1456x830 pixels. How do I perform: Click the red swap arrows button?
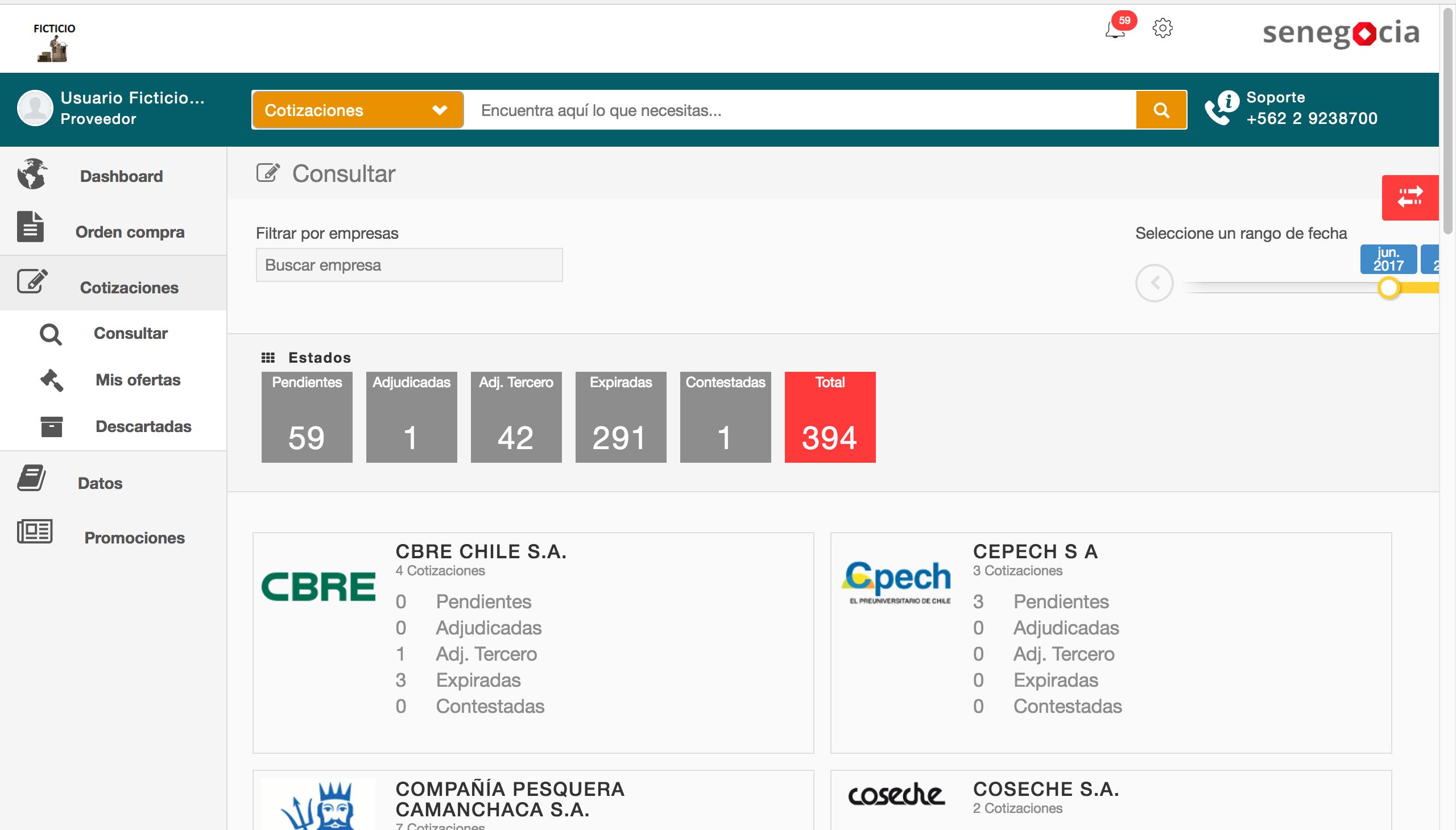coord(1410,197)
